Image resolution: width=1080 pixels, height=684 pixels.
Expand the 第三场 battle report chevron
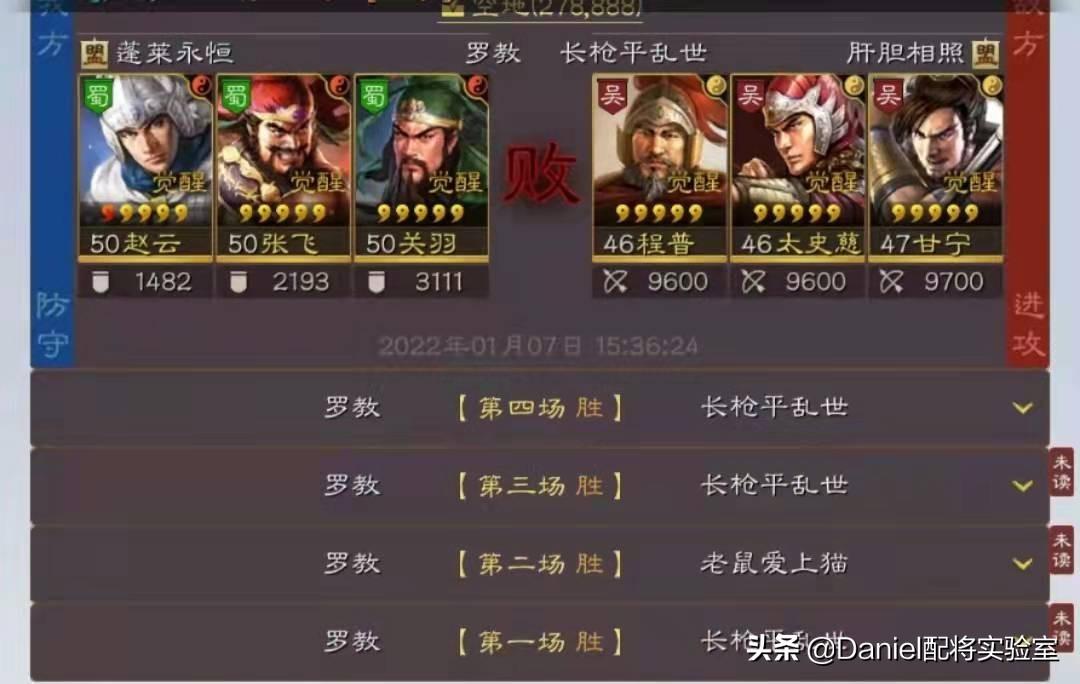tap(1023, 486)
